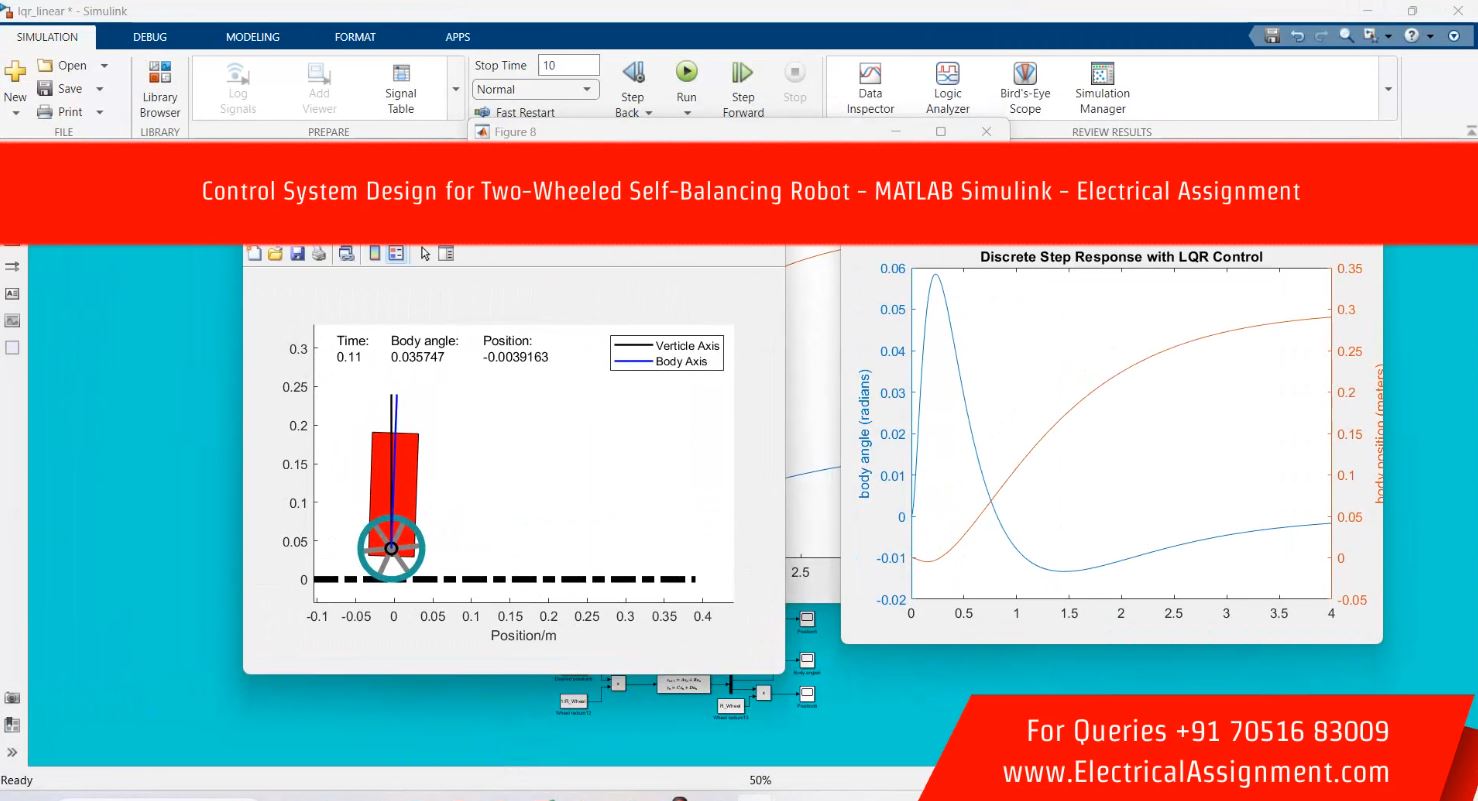Expand the simulation mode Normal dropdown
This screenshot has height=801, width=1478.
point(587,89)
